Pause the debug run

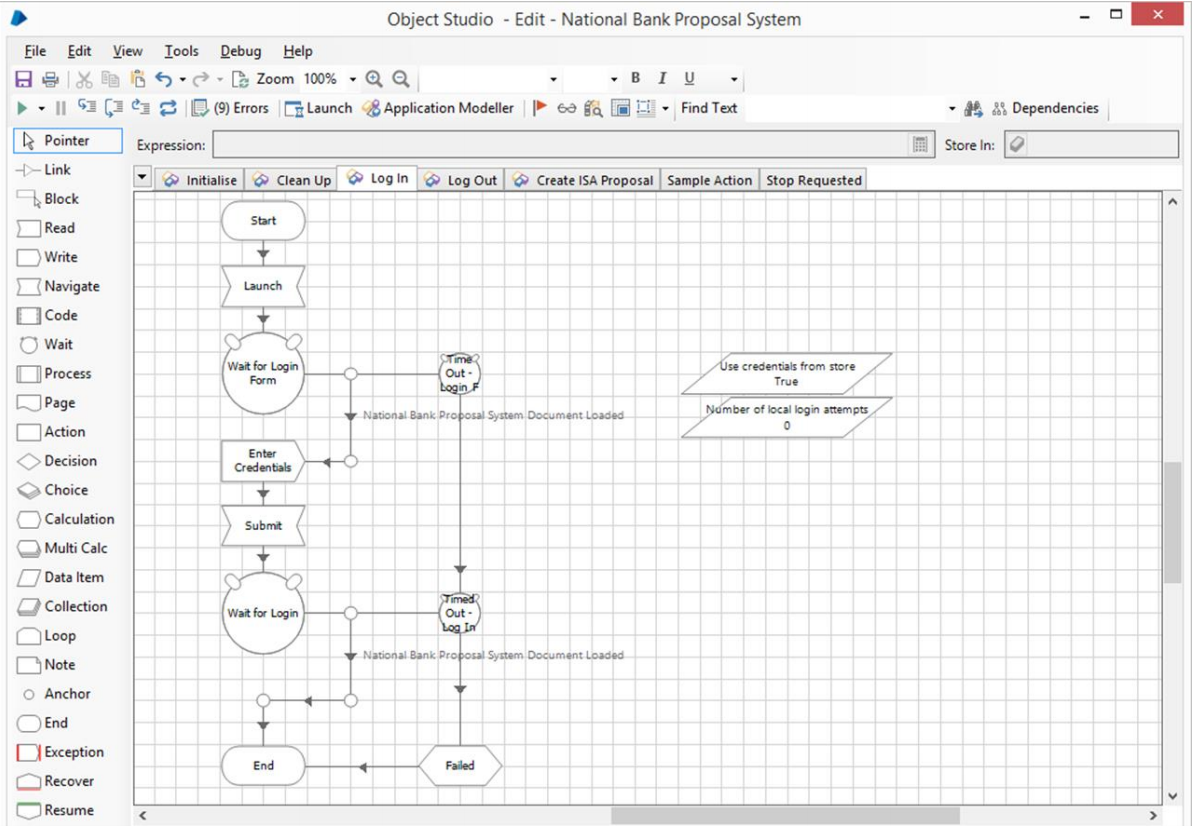coord(61,108)
